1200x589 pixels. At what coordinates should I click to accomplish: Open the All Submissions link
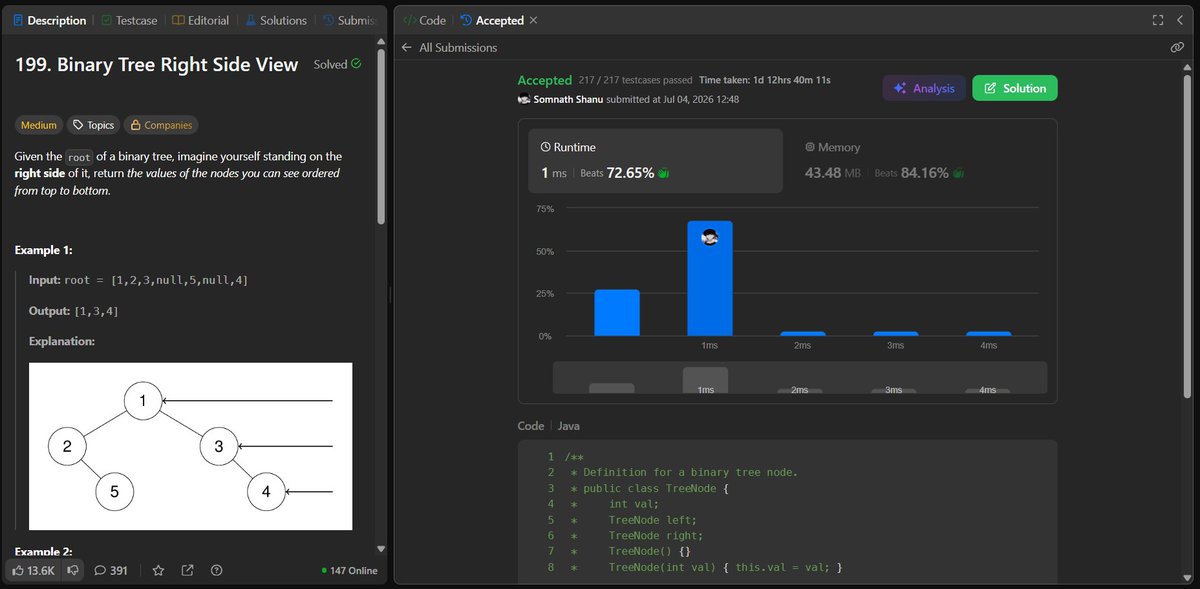pyautogui.click(x=458, y=47)
